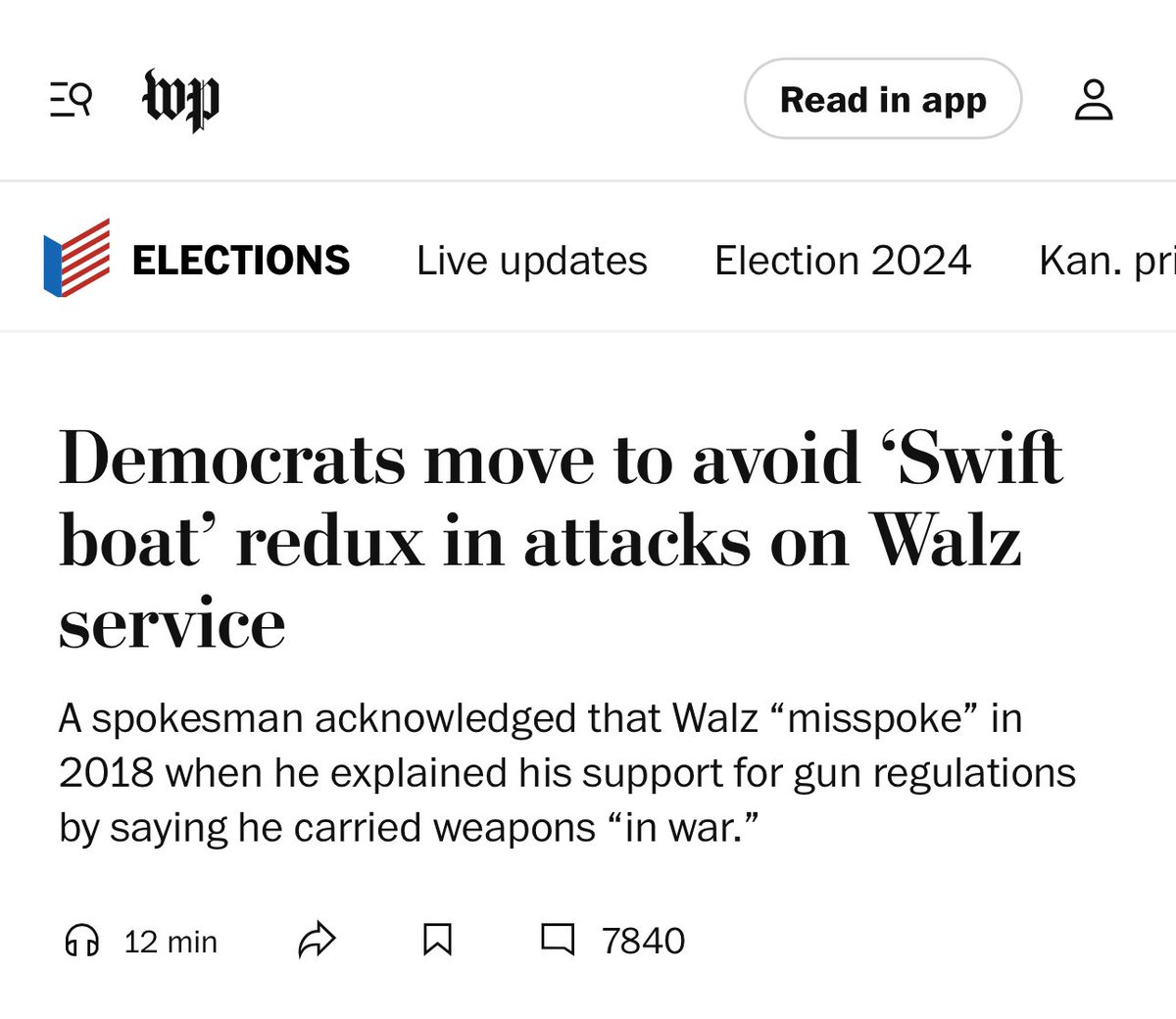Toggle the bookmark to save article
Image resolution: width=1176 pixels, height=1019 pixels.
coord(437,941)
